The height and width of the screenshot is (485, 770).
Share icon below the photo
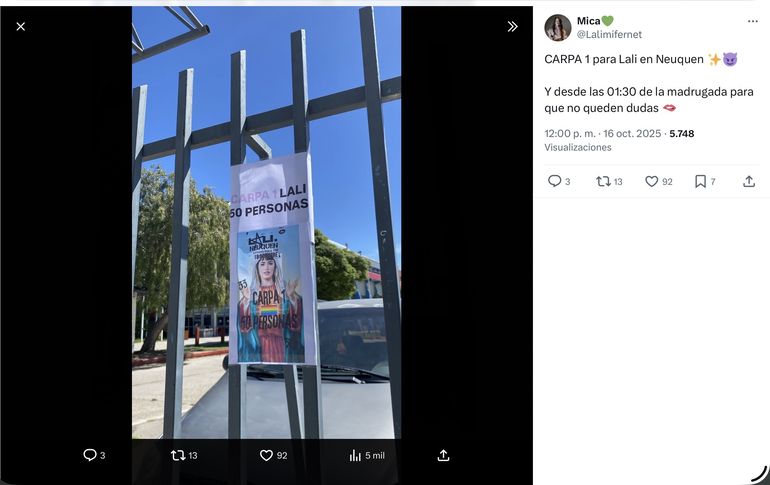pos(443,455)
